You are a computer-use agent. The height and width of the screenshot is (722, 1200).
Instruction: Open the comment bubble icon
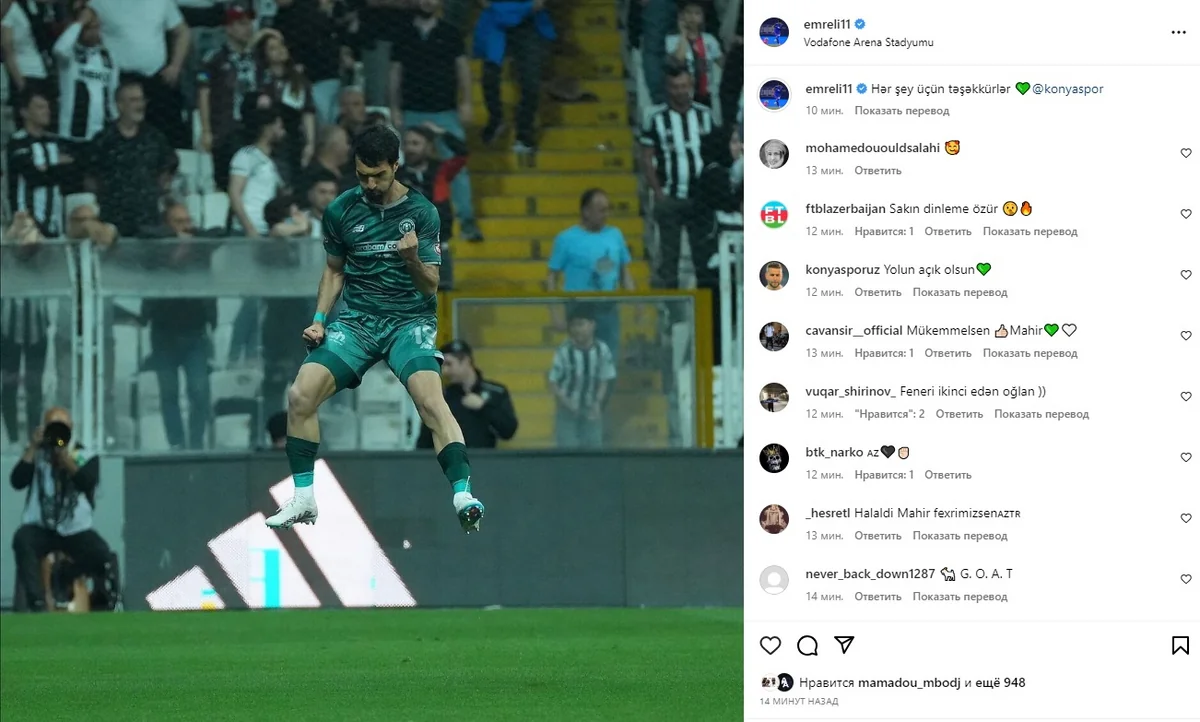coord(807,645)
